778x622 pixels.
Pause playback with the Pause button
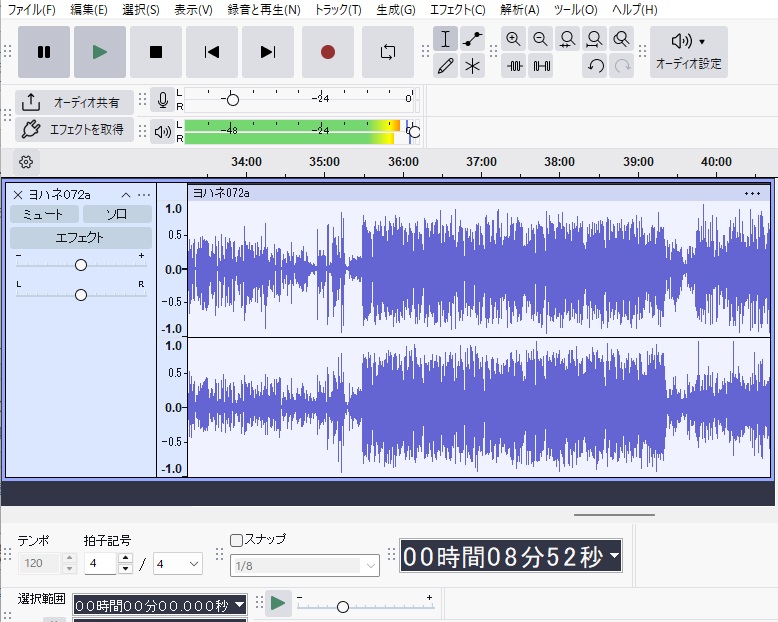point(44,52)
